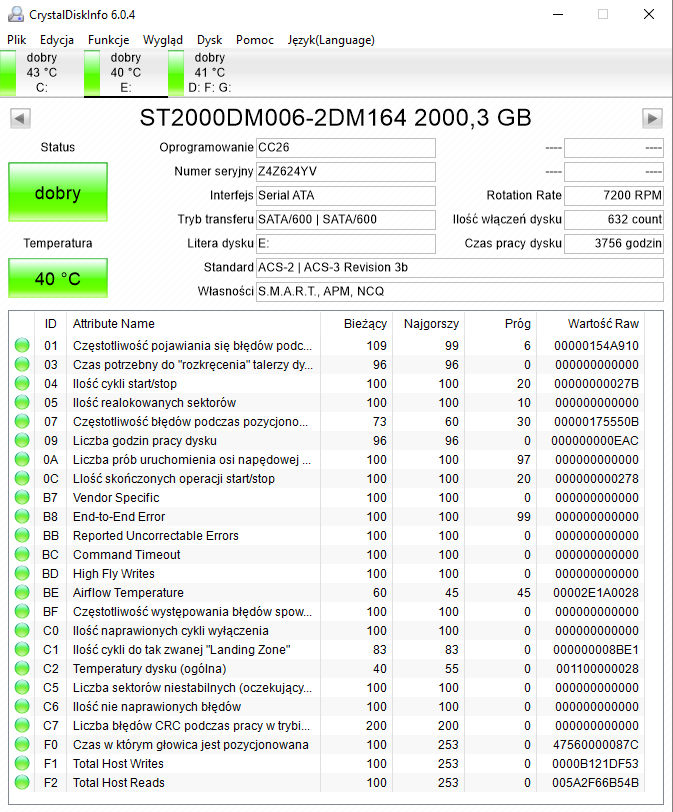The image size is (673, 812).
Task: Click status circle of attribute 04
Action: click(x=22, y=383)
